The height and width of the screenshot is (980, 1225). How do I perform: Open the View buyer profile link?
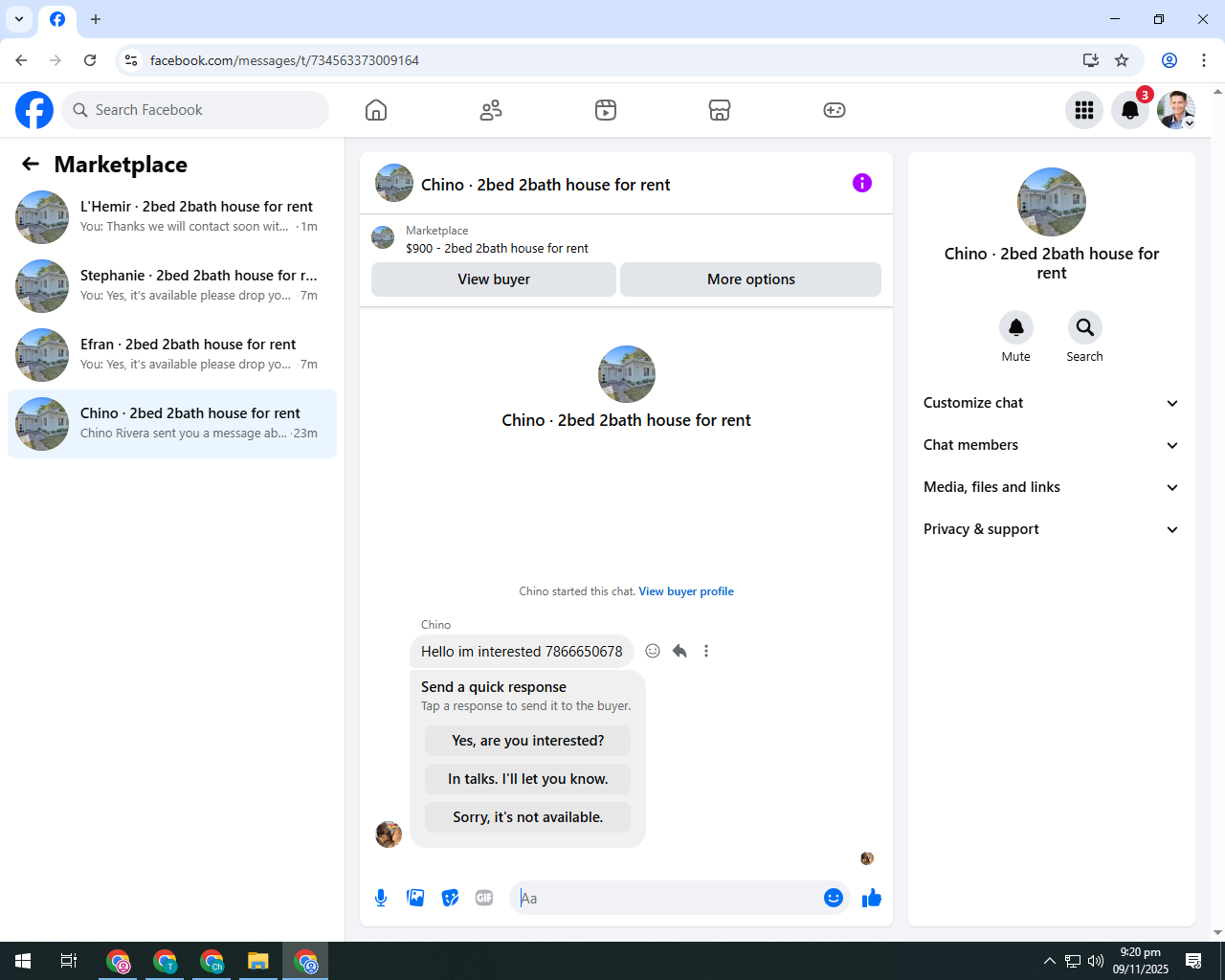coord(686,591)
